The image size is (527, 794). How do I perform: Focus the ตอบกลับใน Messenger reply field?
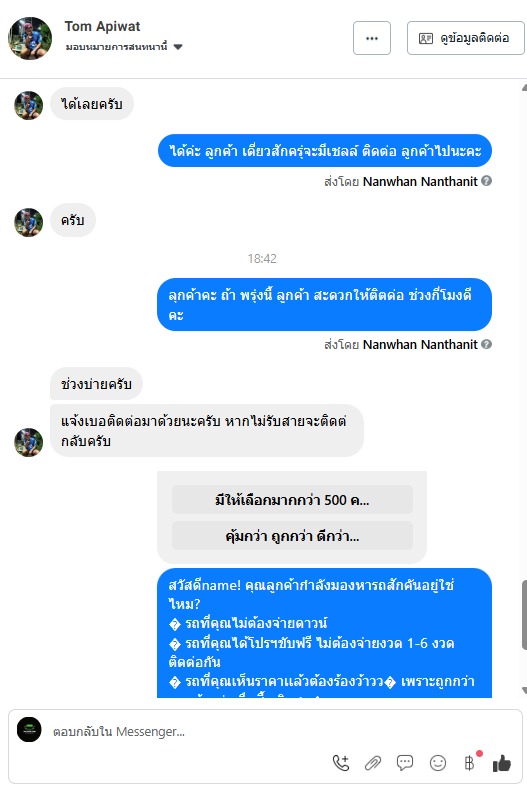click(187, 732)
